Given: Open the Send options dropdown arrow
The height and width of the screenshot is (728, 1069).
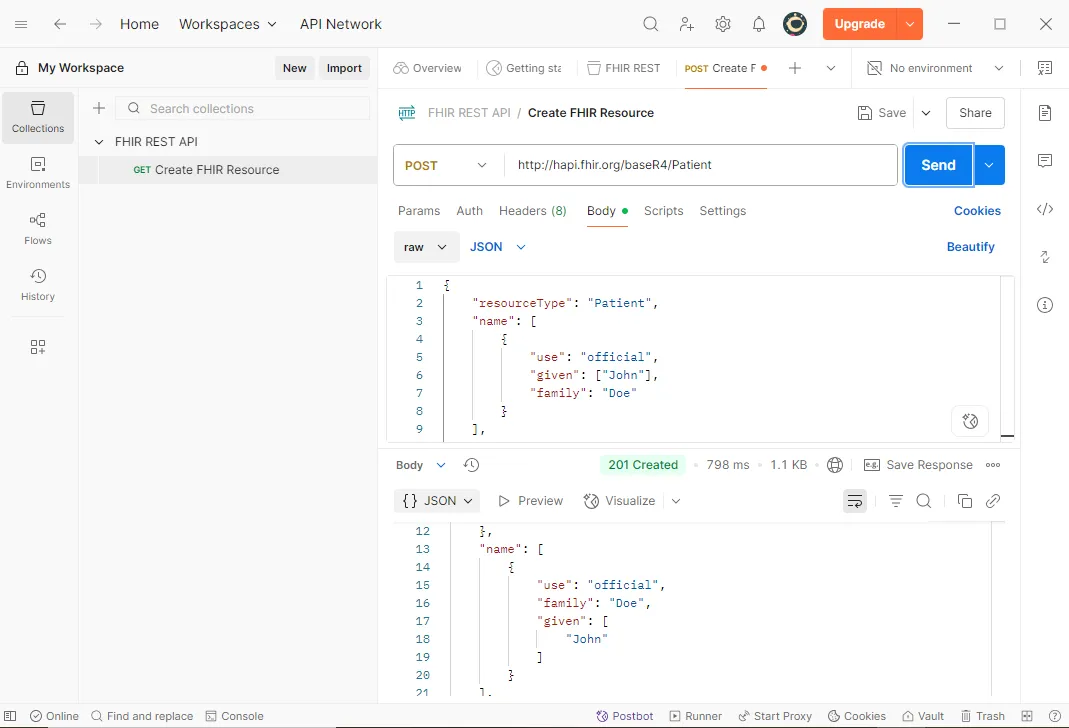Looking at the screenshot, I should tap(989, 165).
